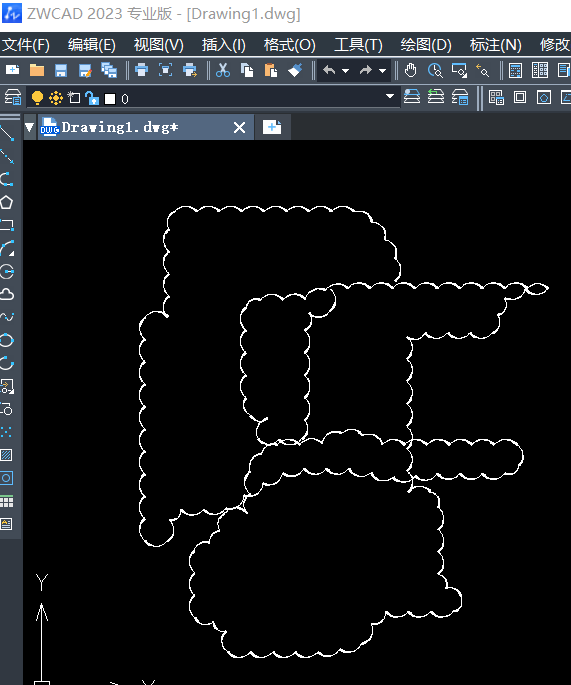
Task: Select the Line tool in left toolbar
Action: coord(7,133)
